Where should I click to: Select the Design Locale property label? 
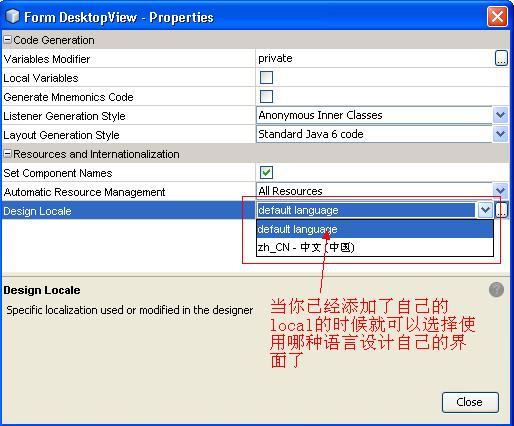pos(37,211)
